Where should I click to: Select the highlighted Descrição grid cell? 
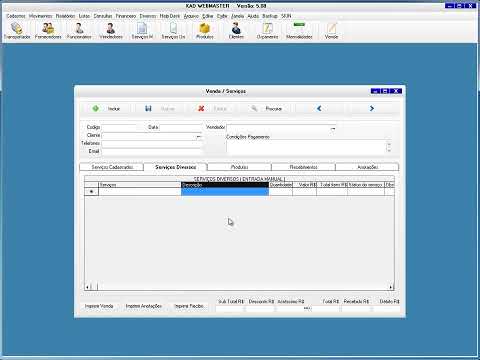[x=225, y=192]
